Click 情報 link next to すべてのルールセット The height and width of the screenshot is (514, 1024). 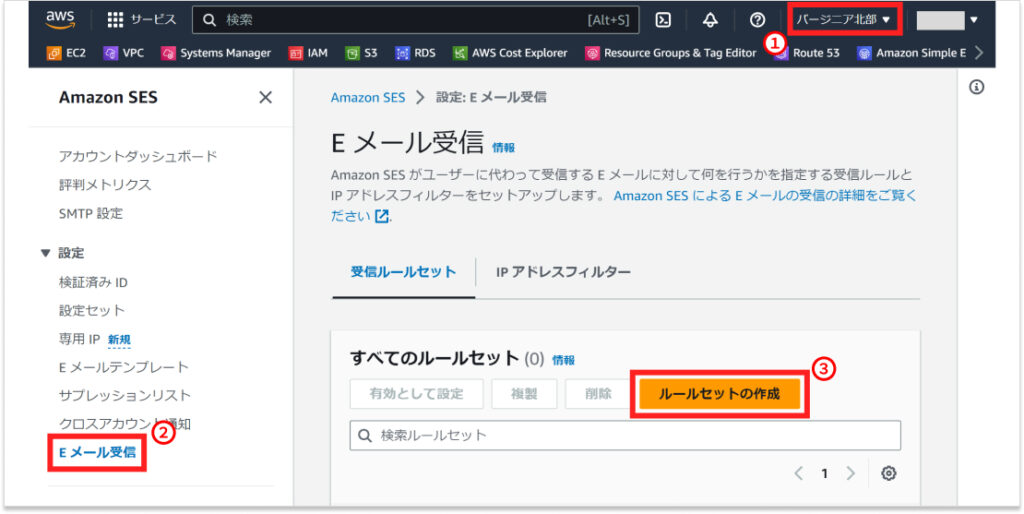coord(564,360)
